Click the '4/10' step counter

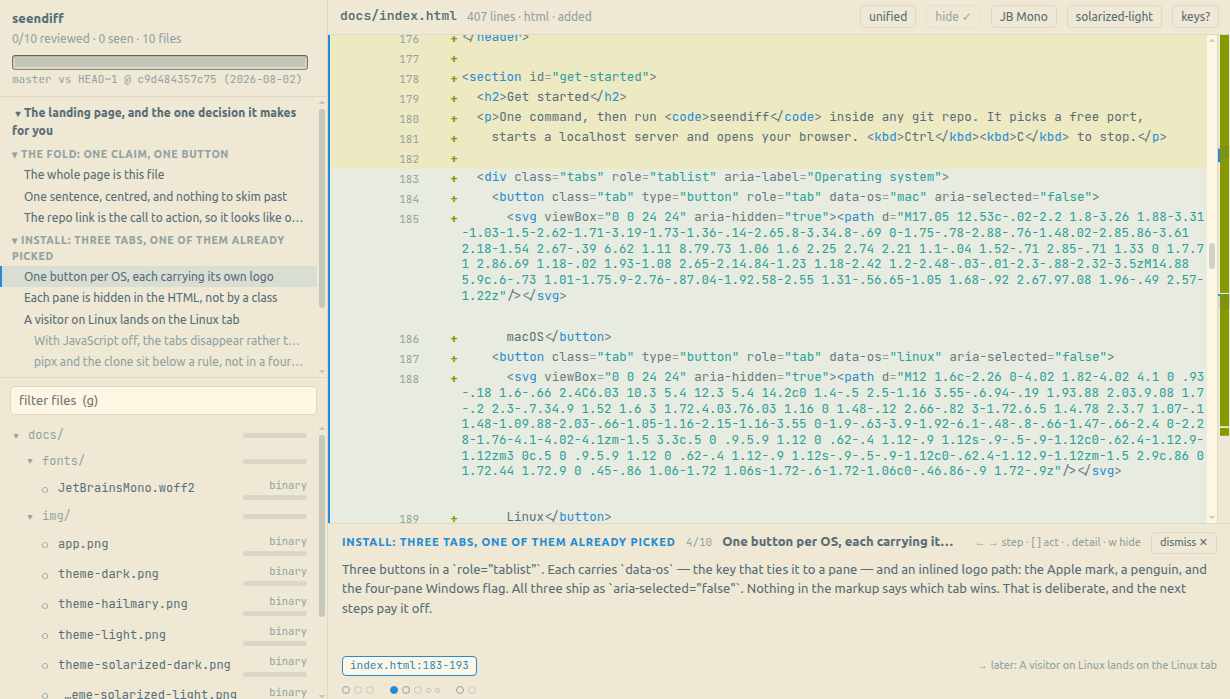[699, 542]
